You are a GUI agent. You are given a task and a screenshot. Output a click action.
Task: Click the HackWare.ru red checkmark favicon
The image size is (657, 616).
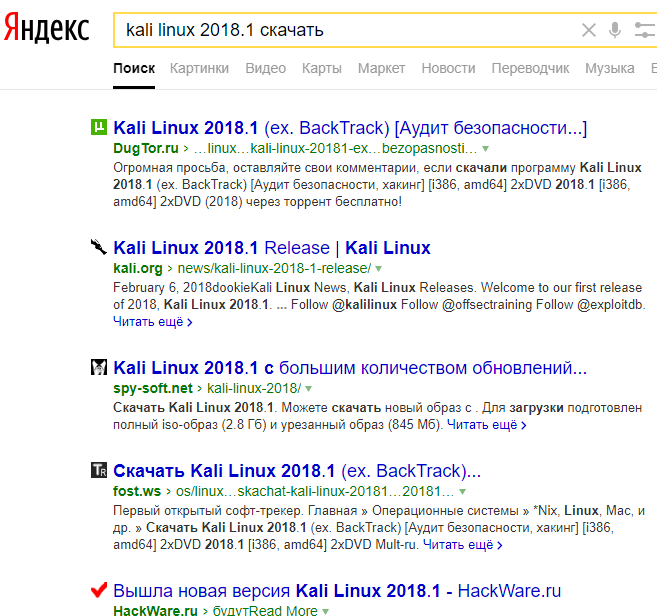tap(99, 590)
